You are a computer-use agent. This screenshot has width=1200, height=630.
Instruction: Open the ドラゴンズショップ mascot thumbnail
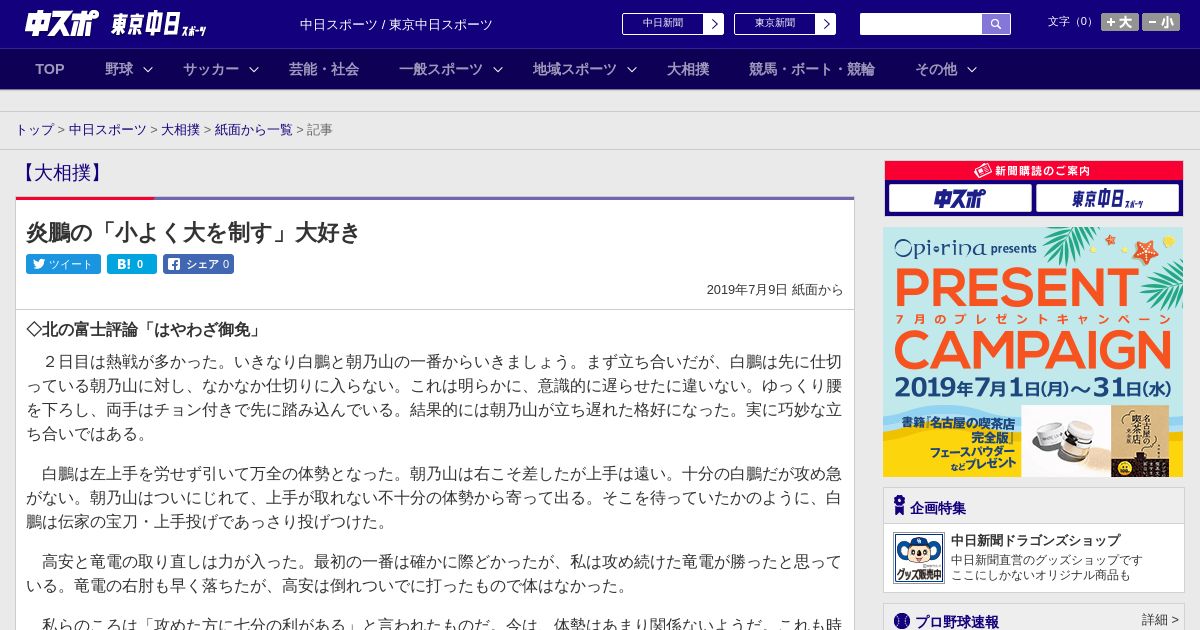(x=918, y=558)
